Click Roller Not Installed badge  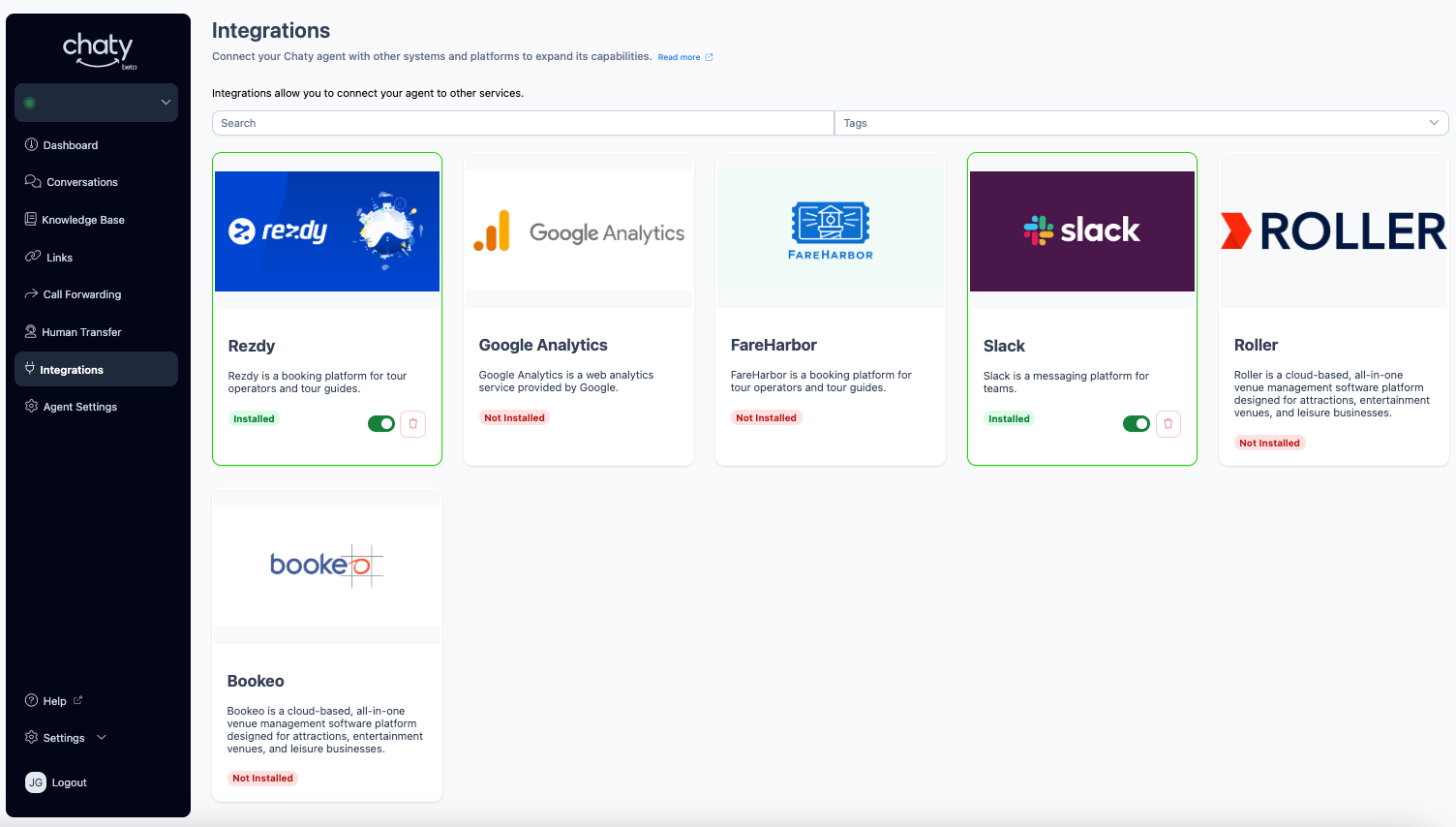[1269, 443]
